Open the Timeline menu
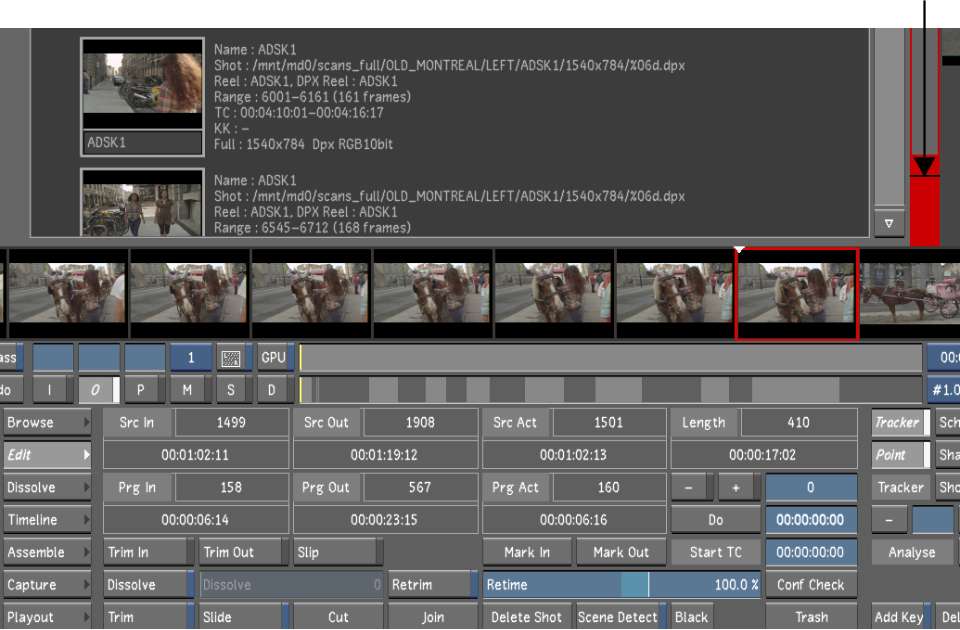Viewport: 960px width, 630px height. [x=47, y=520]
